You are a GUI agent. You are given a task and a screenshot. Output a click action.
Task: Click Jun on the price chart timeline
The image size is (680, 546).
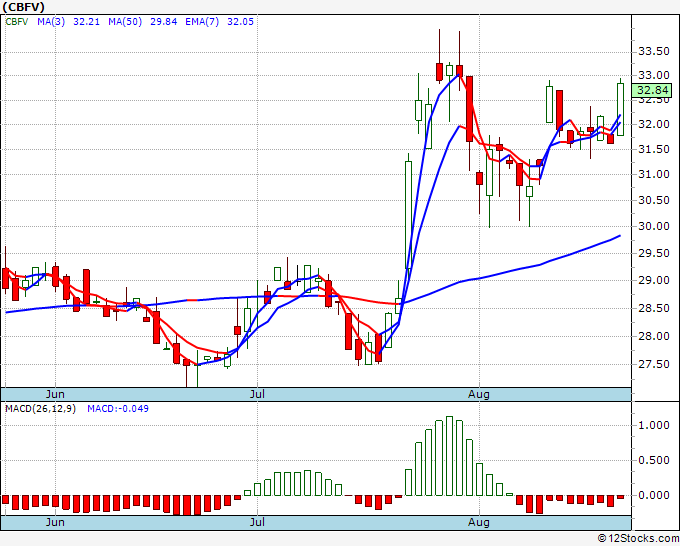tap(55, 394)
